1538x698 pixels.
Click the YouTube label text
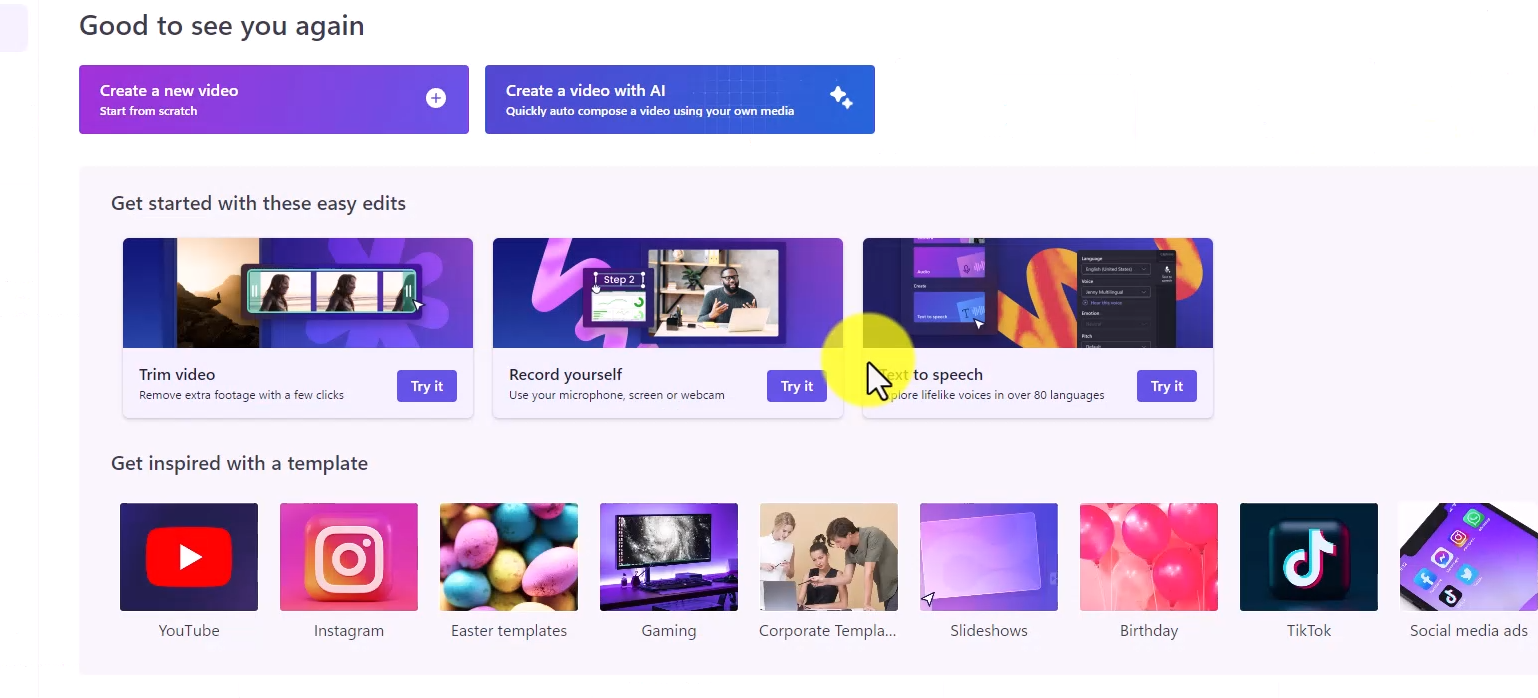(189, 631)
